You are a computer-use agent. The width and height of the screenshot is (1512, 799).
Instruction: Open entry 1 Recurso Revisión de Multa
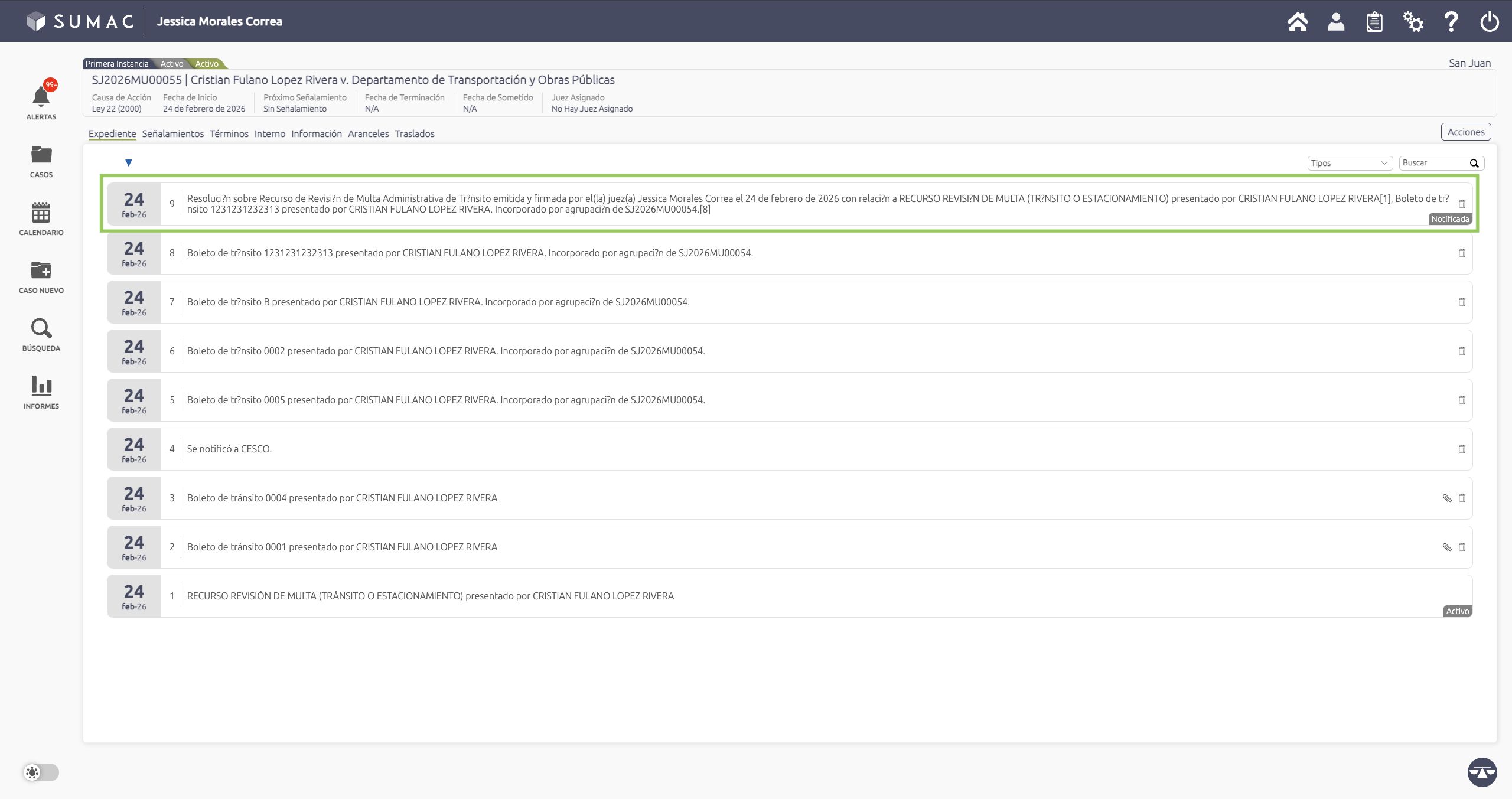pyautogui.click(x=430, y=596)
